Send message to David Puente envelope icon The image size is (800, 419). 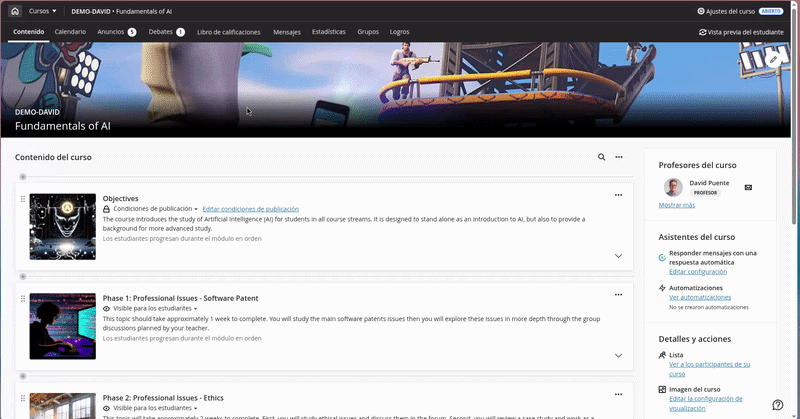748,187
